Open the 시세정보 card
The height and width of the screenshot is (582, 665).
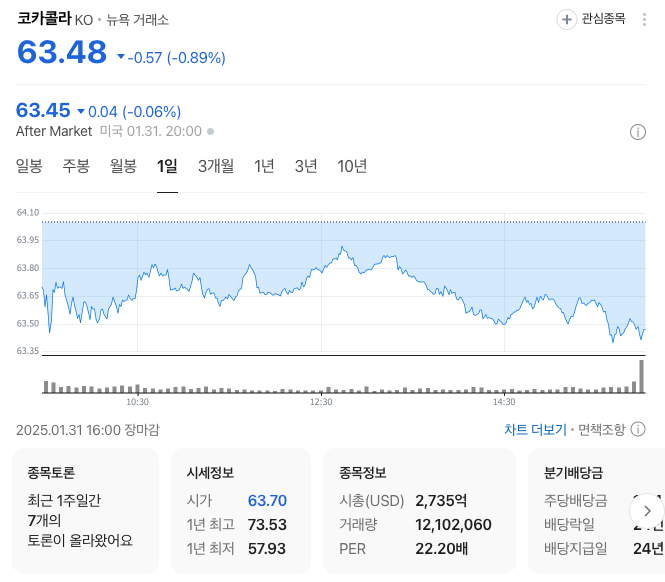tap(241, 511)
